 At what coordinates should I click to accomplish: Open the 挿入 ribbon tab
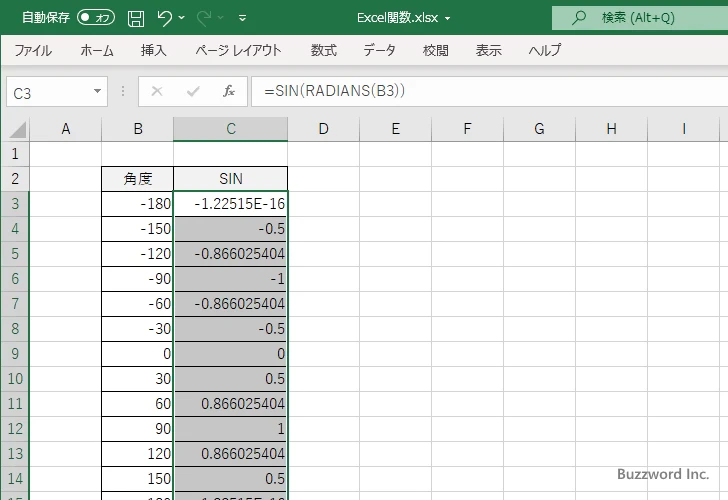[154, 50]
